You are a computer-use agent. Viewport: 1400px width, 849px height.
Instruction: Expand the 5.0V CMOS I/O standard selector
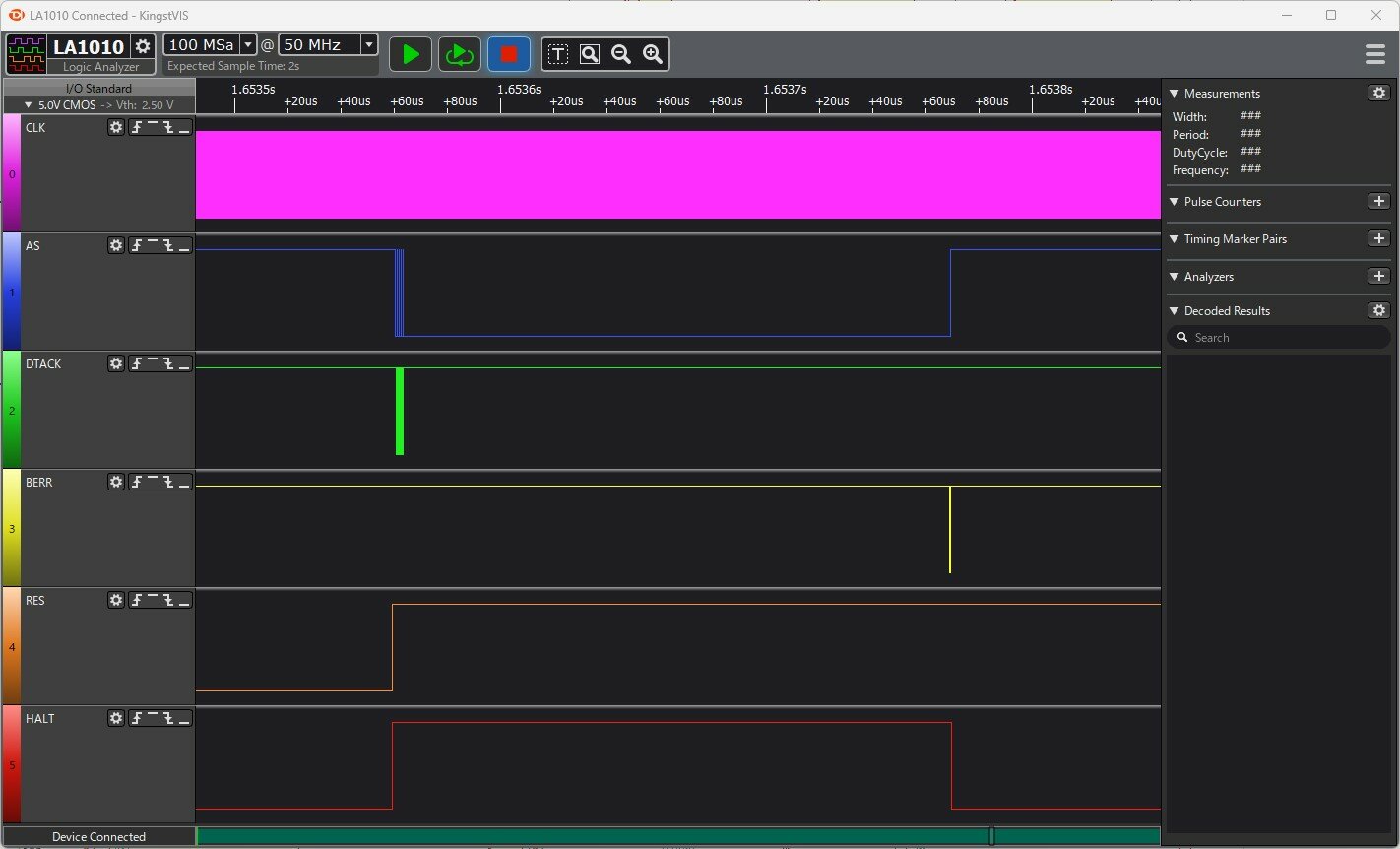(x=29, y=104)
